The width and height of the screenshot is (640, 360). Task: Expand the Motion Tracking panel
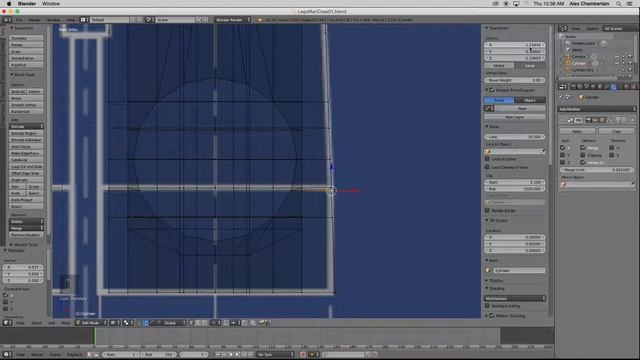click(487, 316)
